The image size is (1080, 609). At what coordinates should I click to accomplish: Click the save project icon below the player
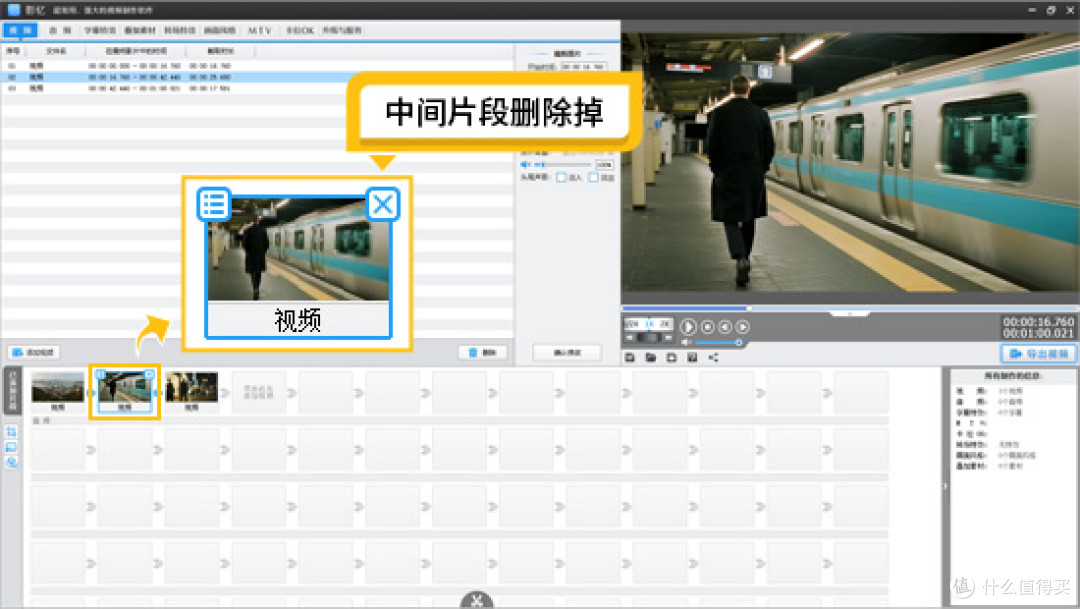pyautogui.click(x=630, y=358)
